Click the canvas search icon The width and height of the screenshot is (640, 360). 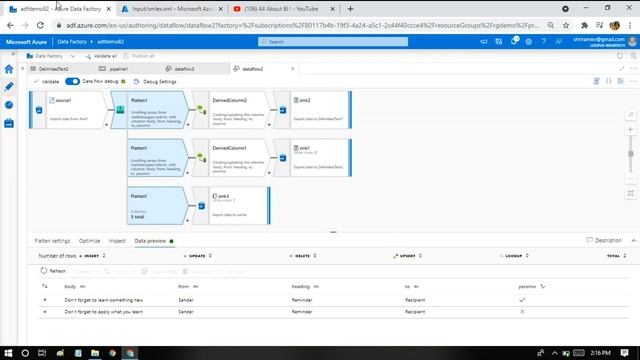pos(631,115)
